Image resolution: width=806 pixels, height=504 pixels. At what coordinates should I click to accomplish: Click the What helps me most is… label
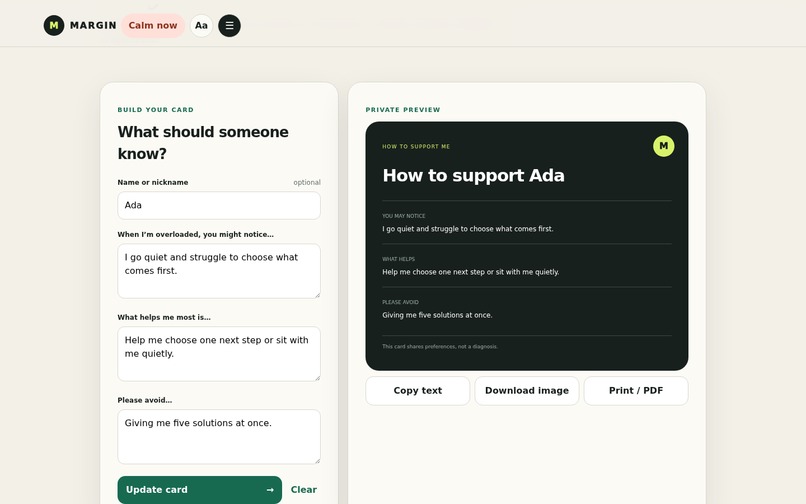pyautogui.click(x=164, y=317)
